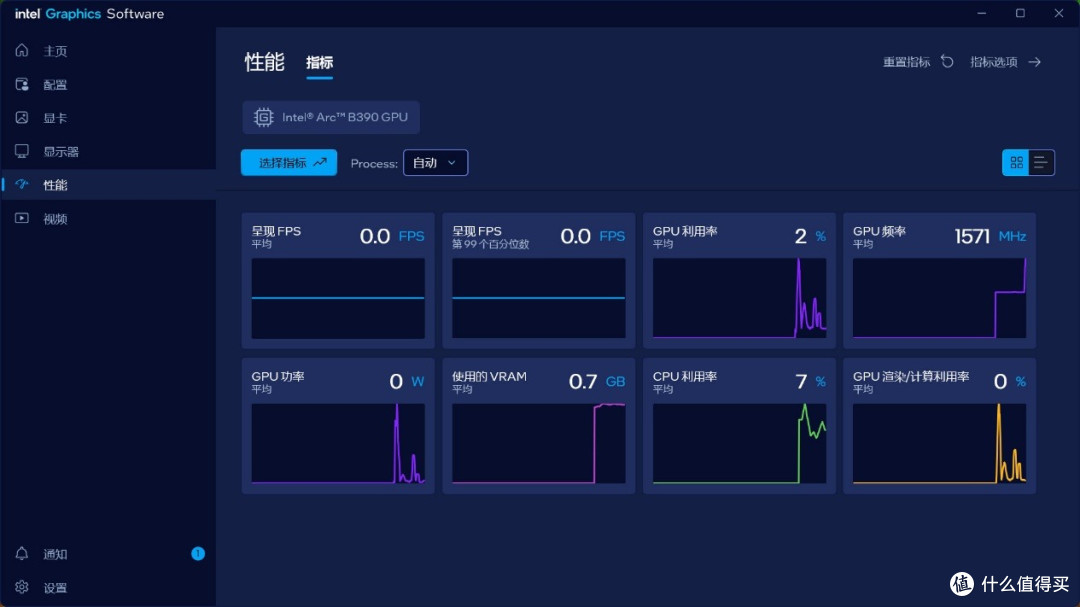Open the Process 自动 dropdown
Screen dimensions: 1080x607
435,163
